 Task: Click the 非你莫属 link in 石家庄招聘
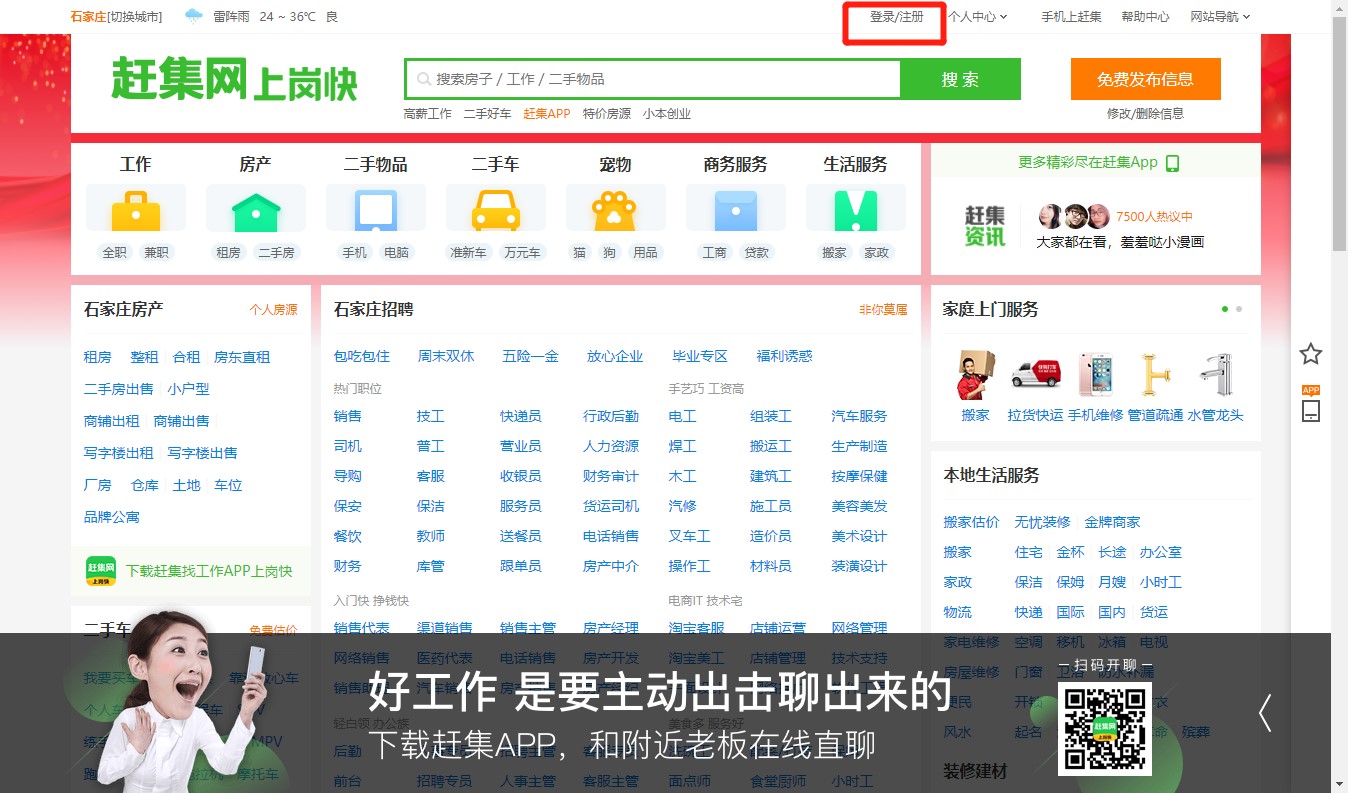[x=883, y=310]
